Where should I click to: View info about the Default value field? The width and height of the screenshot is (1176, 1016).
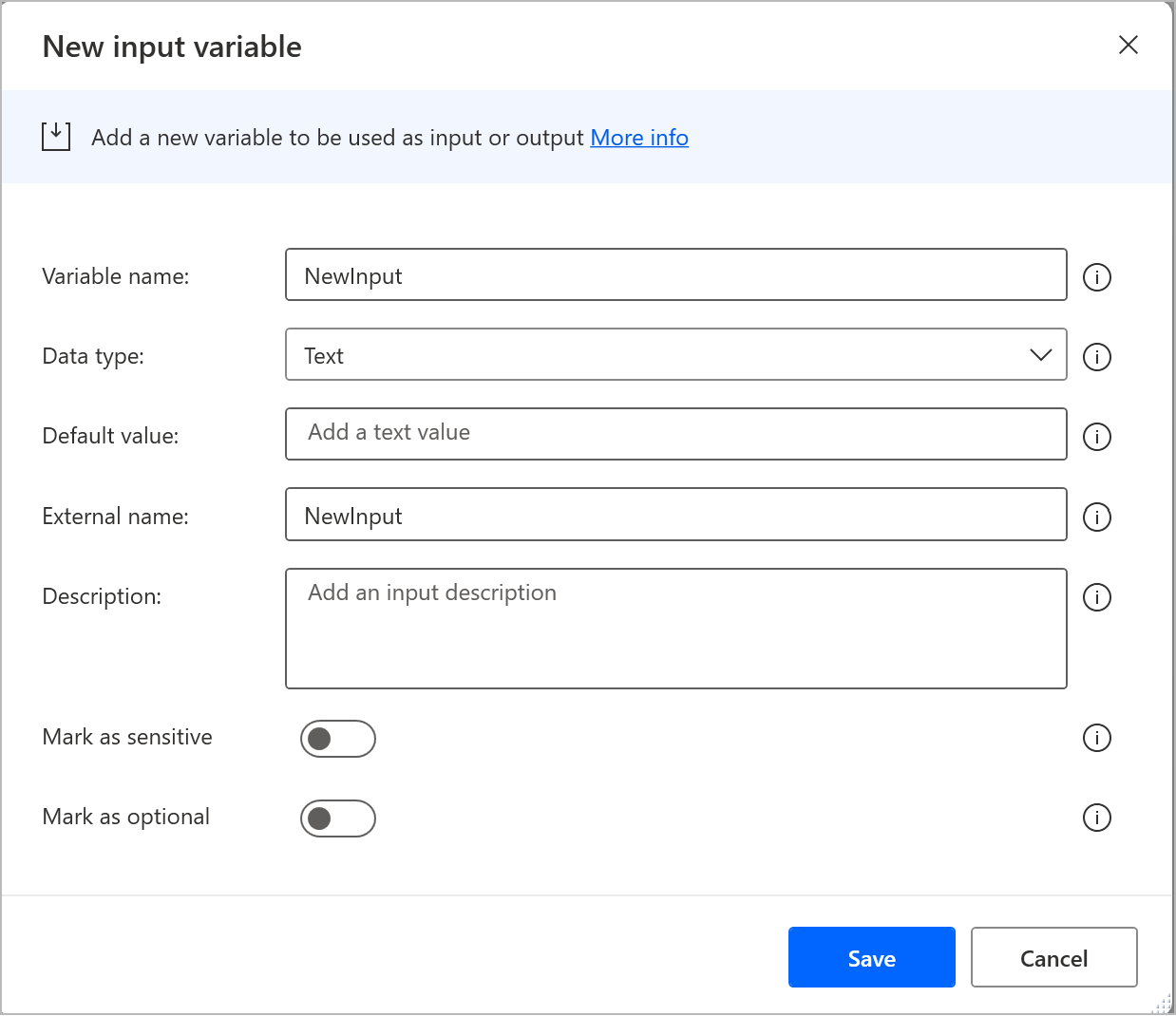coord(1097,437)
